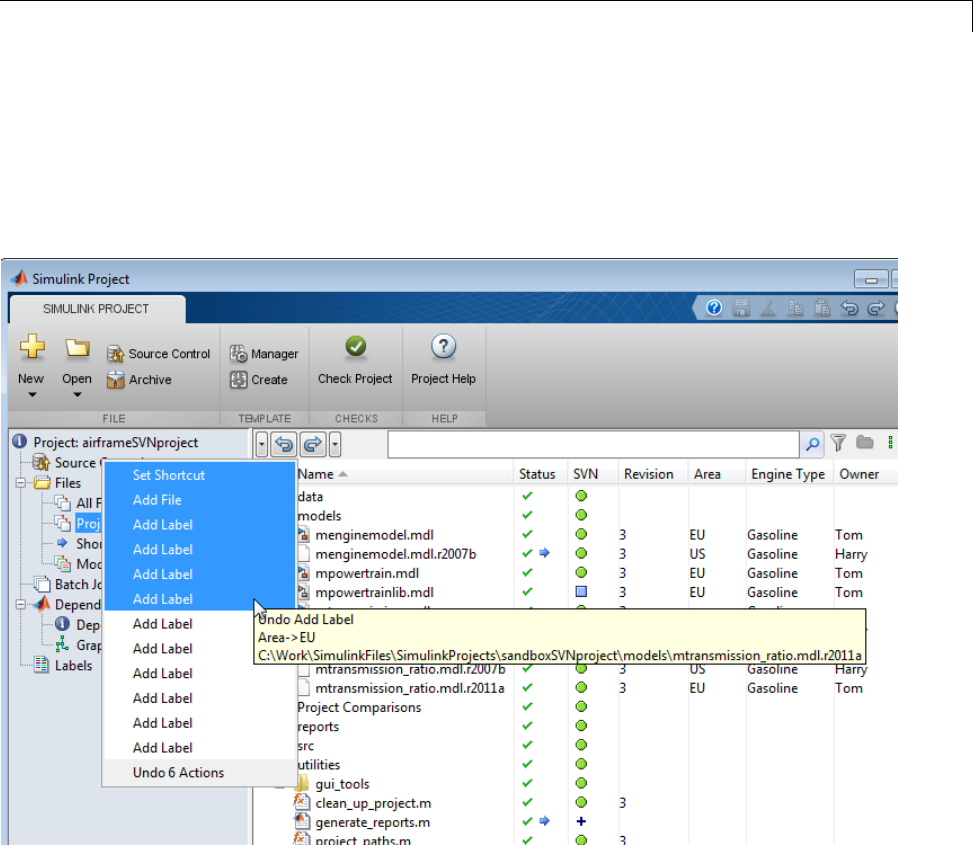The image size is (973, 845).
Task: Open Source Control in the toolstrip
Action: coord(158,354)
